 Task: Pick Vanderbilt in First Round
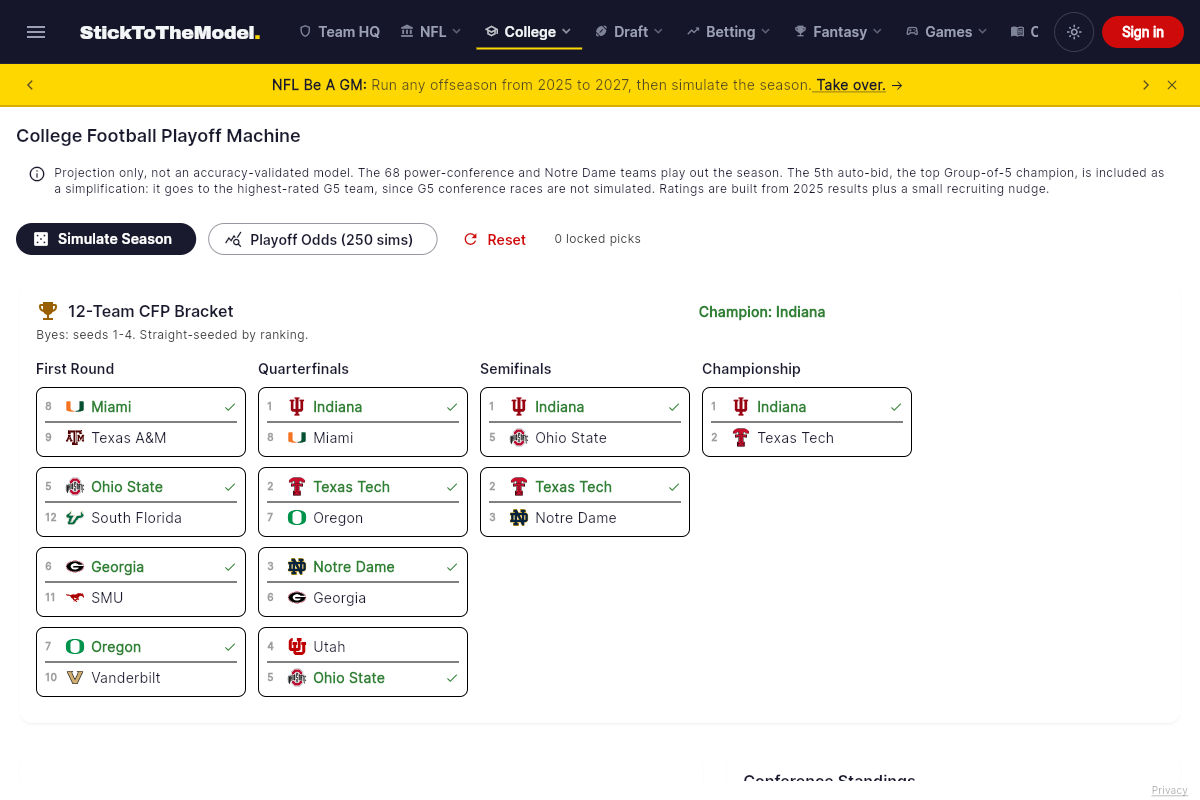[141, 678]
